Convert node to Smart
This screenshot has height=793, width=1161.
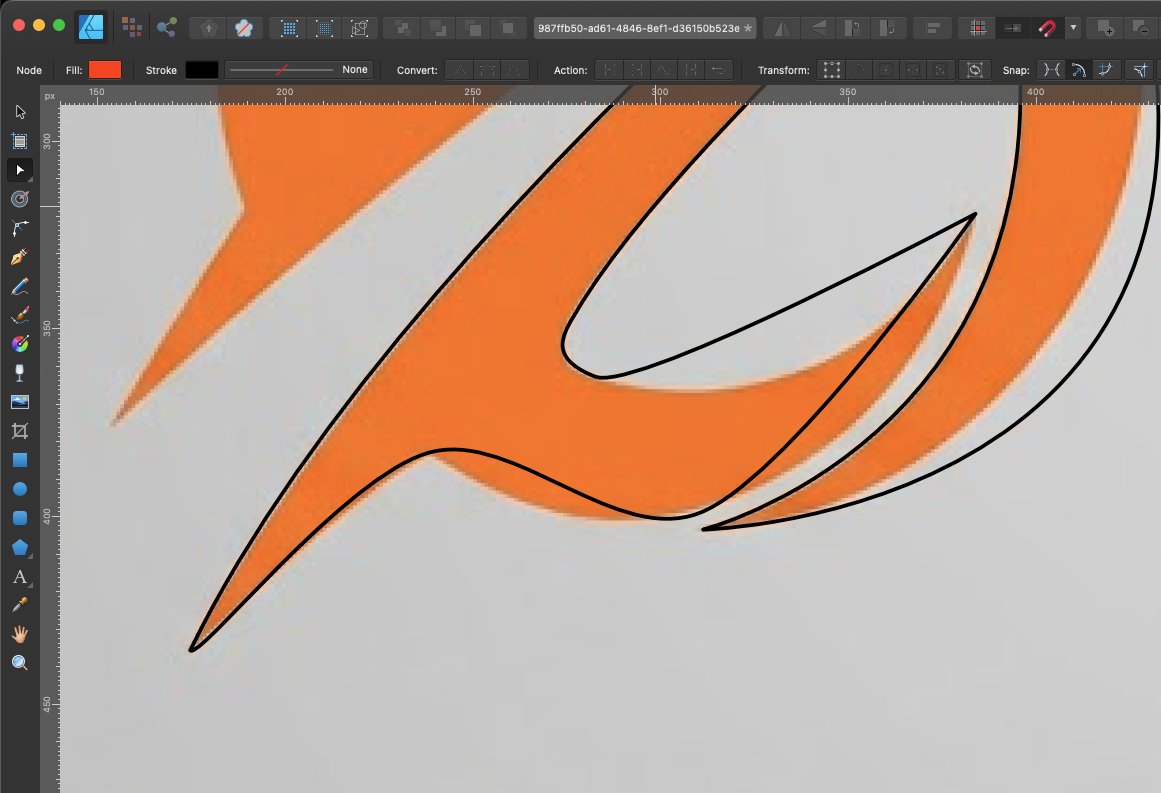tap(514, 70)
